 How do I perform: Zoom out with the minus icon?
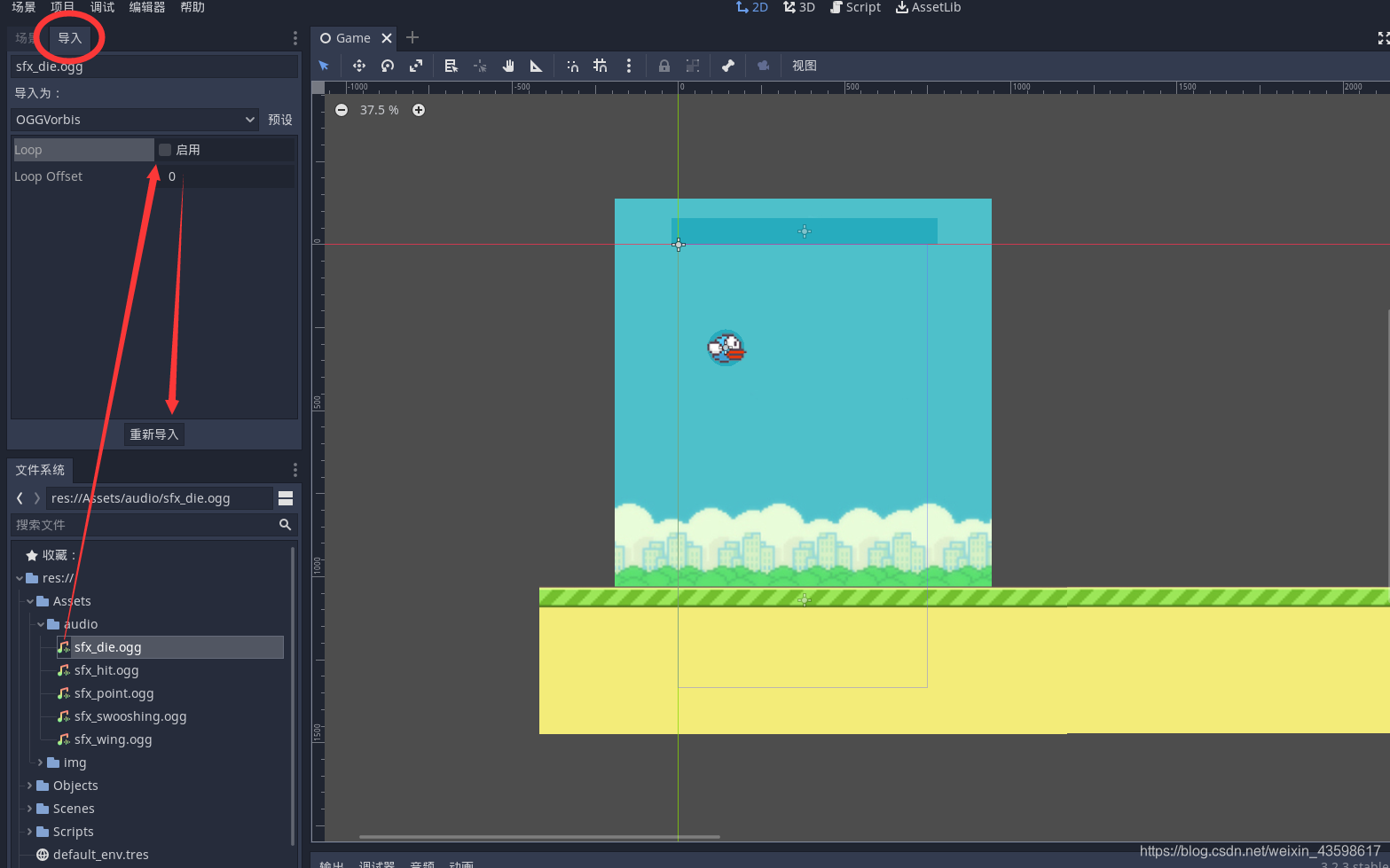(x=342, y=110)
